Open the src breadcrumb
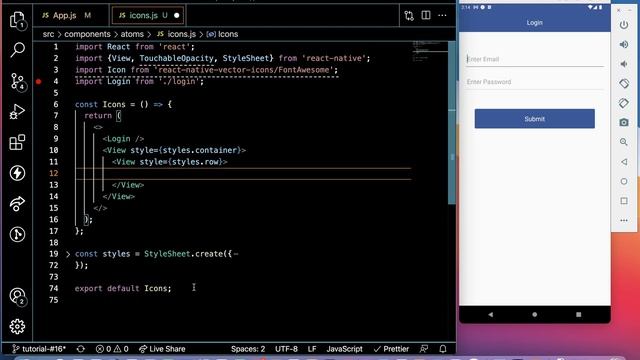This screenshot has height=360, width=640. pos(48,34)
